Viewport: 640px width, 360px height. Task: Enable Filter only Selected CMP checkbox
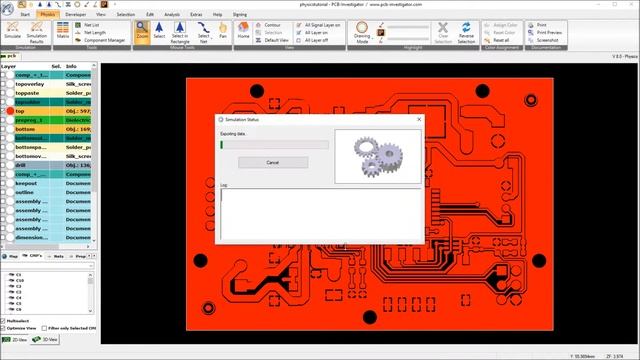44,328
